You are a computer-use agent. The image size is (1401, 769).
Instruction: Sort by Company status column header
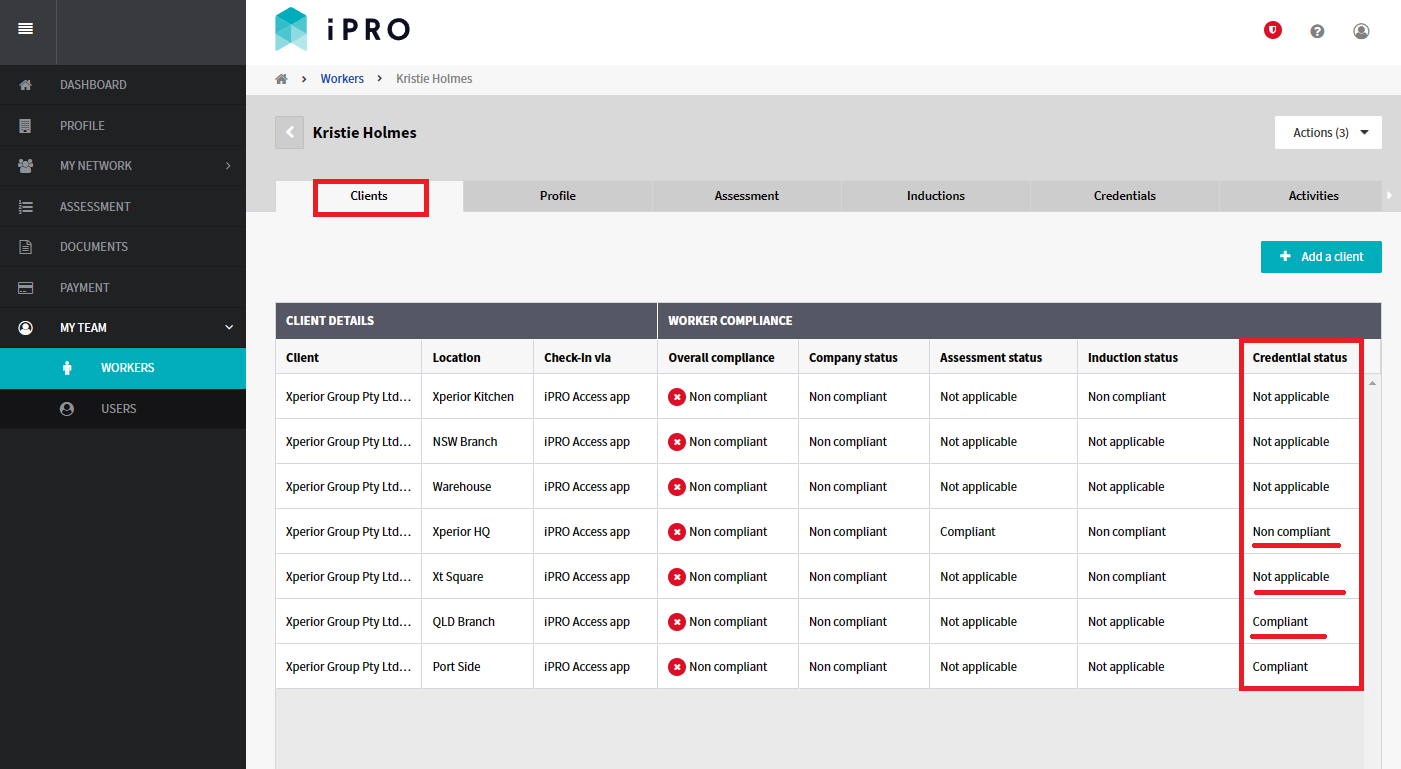tap(864, 357)
